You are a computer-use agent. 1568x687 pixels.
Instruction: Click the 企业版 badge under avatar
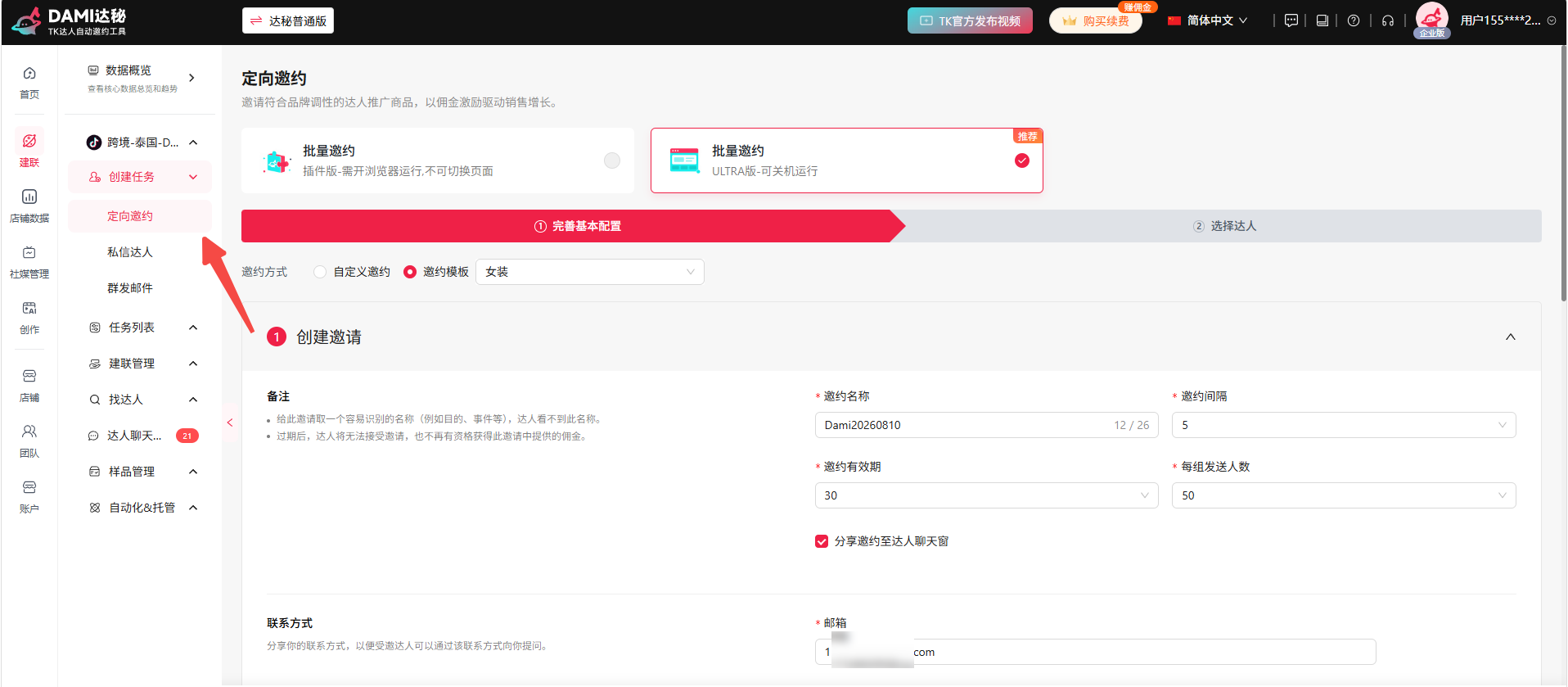click(1432, 34)
